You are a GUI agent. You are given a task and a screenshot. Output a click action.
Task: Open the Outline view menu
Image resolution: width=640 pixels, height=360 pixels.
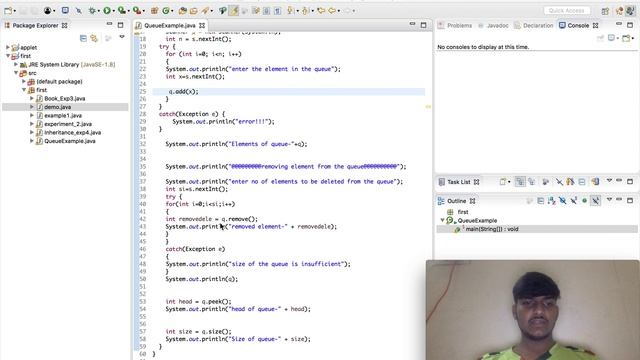coord(609,200)
